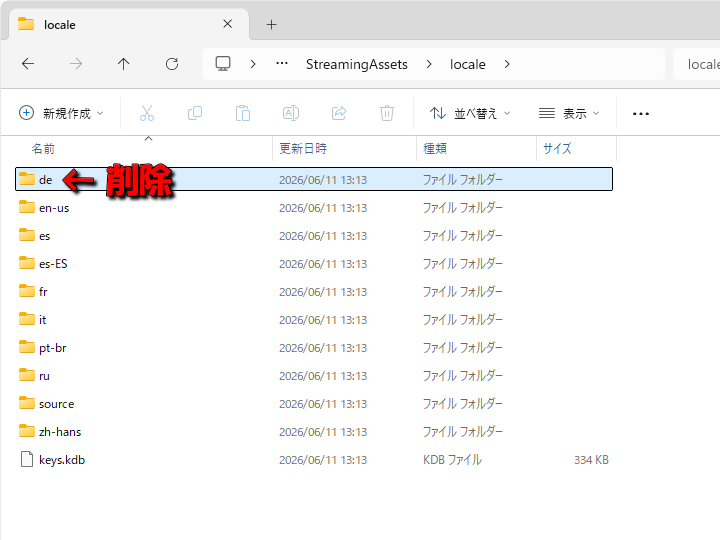Click KDB ファイル type of keys.kdb
Viewport: 720px width, 540px height.
point(452,460)
